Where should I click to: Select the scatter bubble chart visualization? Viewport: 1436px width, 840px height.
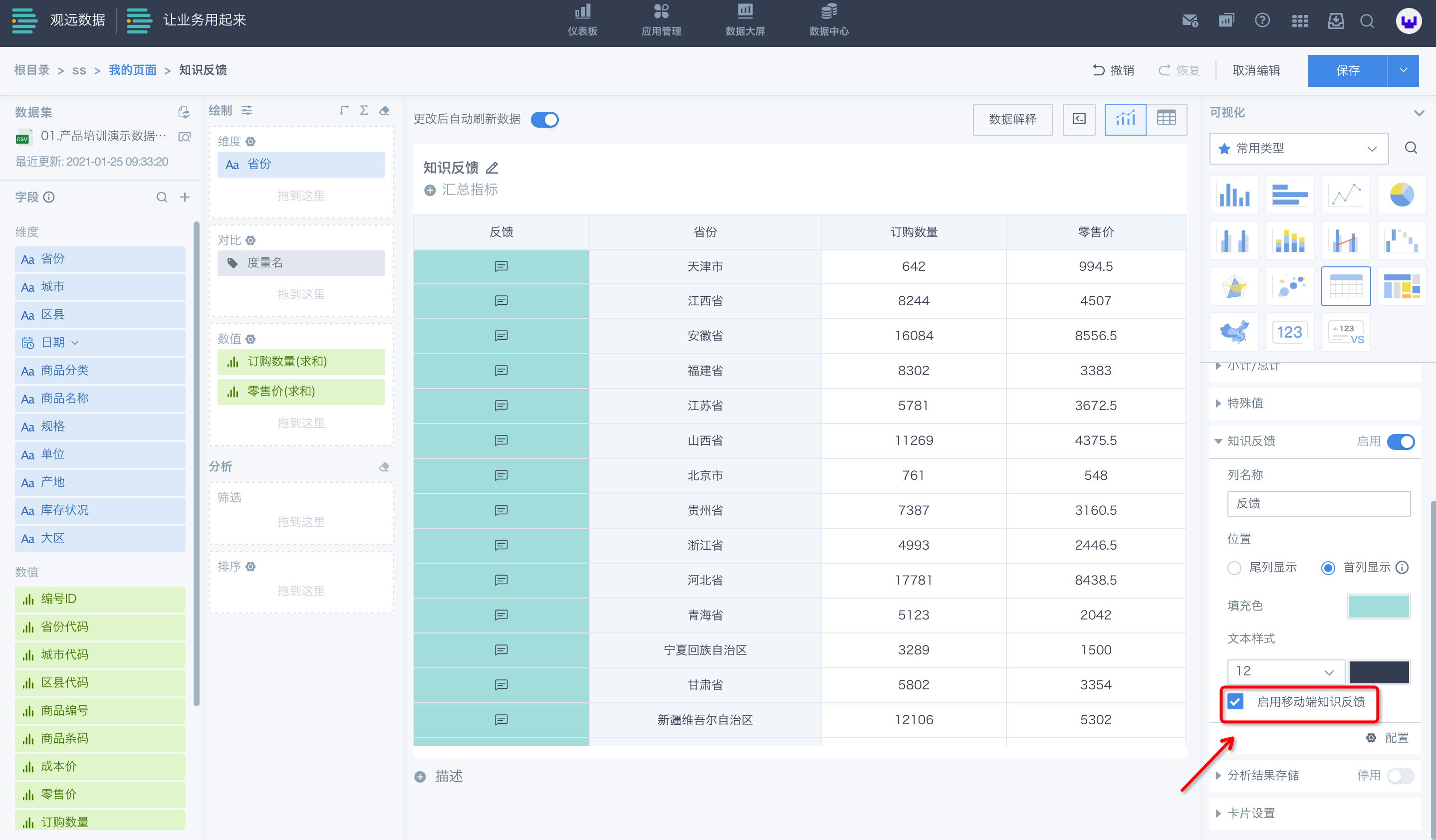pyautogui.click(x=1290, y=286)
